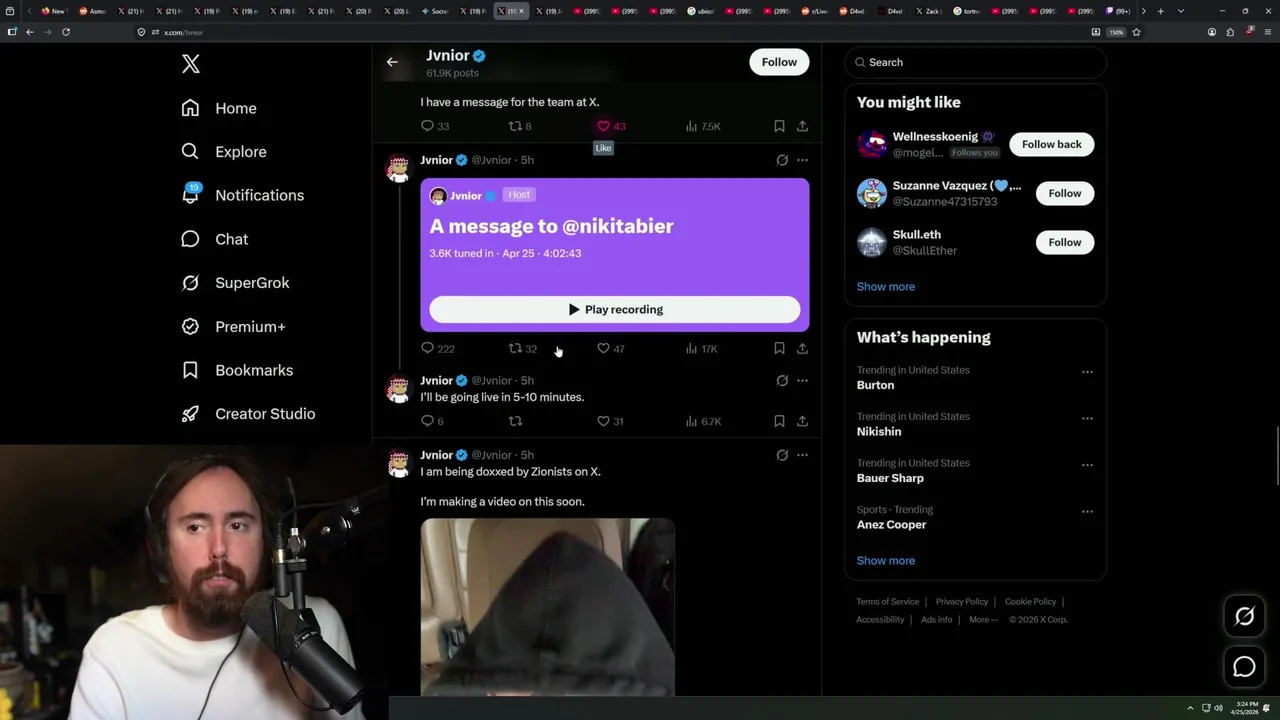The image size is (1280, 720).
Task: Play recording of the nikitabier space
Action: (615, 310)
